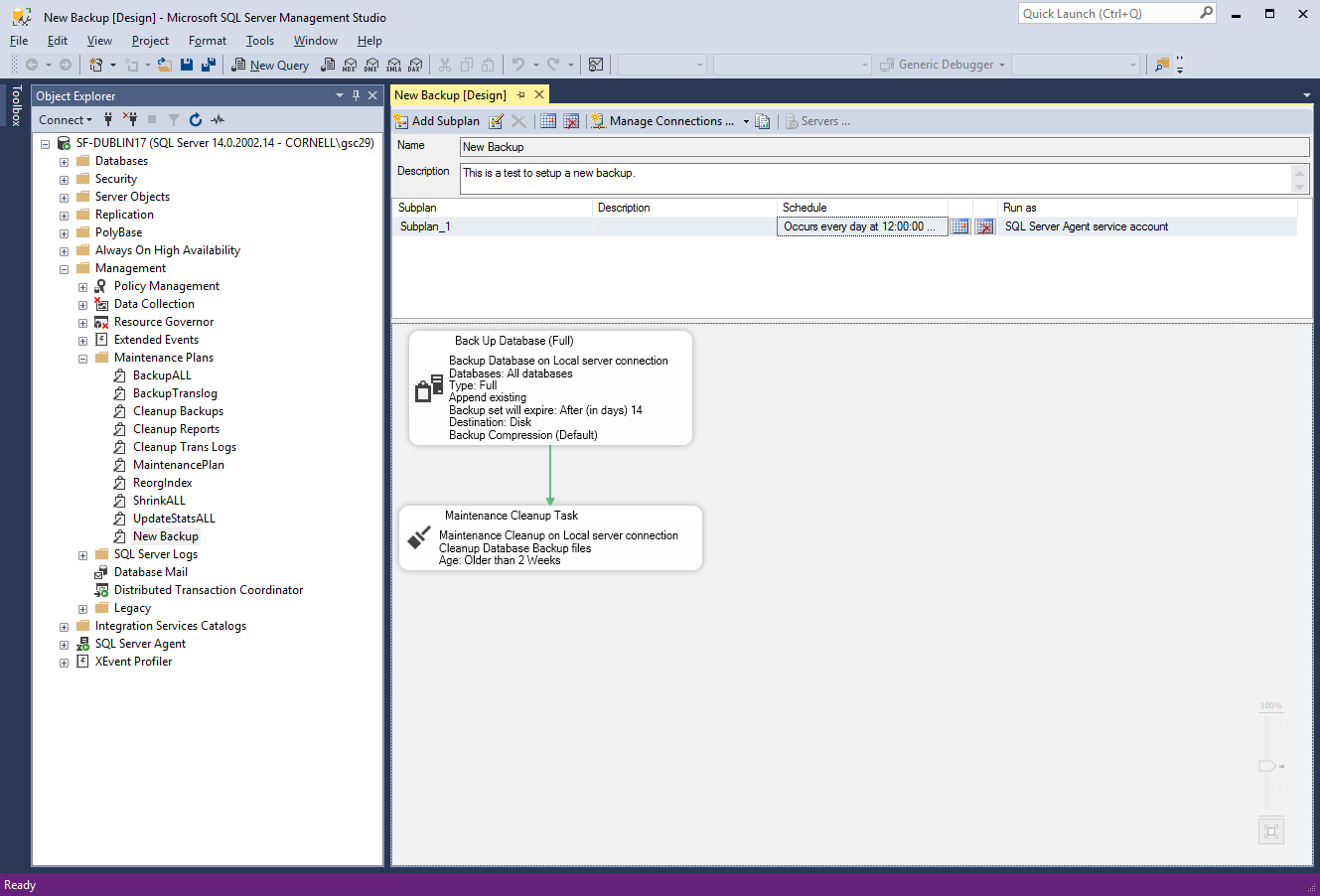Click the plan Description text field
Viewport: 1320px width, 896px height.
click(885, 179)
